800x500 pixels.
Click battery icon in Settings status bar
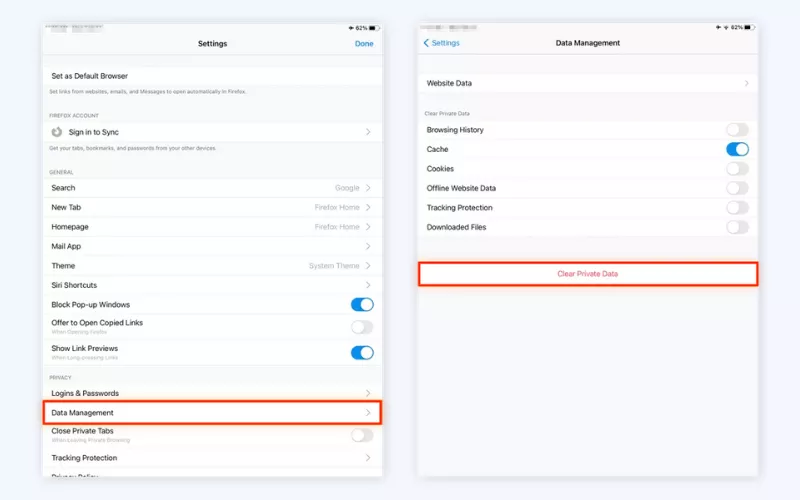tap(373, 28)
